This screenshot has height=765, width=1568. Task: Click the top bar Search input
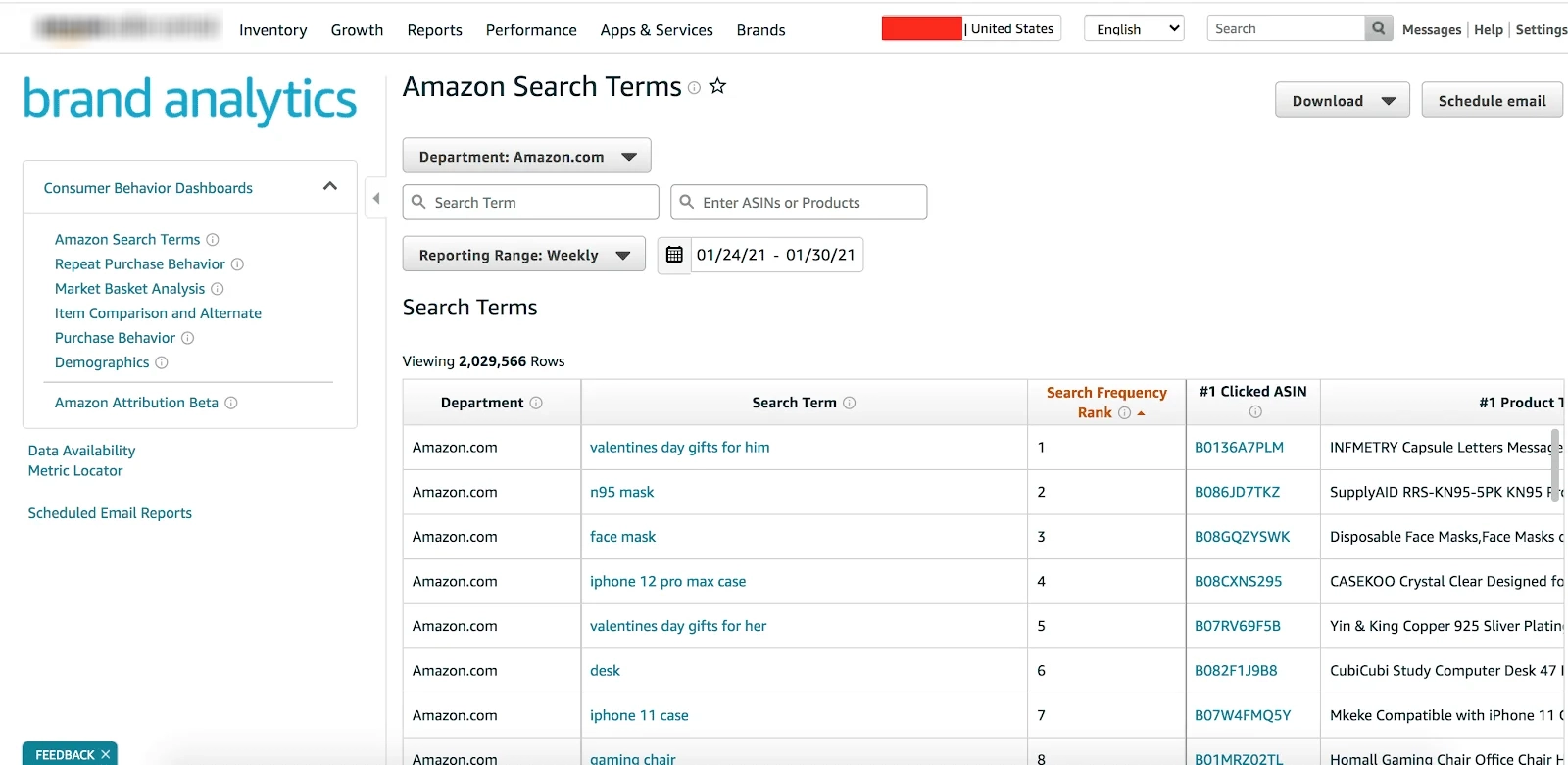[1286, 28]
